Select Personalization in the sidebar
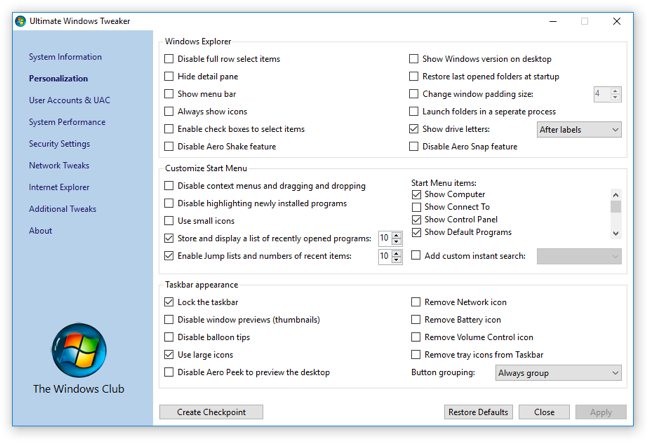Viewport: 650px width, 444px height. (x=58, y=78)
